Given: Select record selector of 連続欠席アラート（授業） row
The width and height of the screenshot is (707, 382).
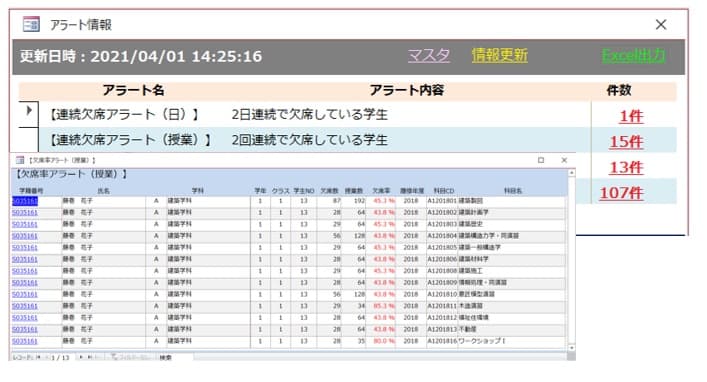Looking at the screenshot, I should 28,140.
